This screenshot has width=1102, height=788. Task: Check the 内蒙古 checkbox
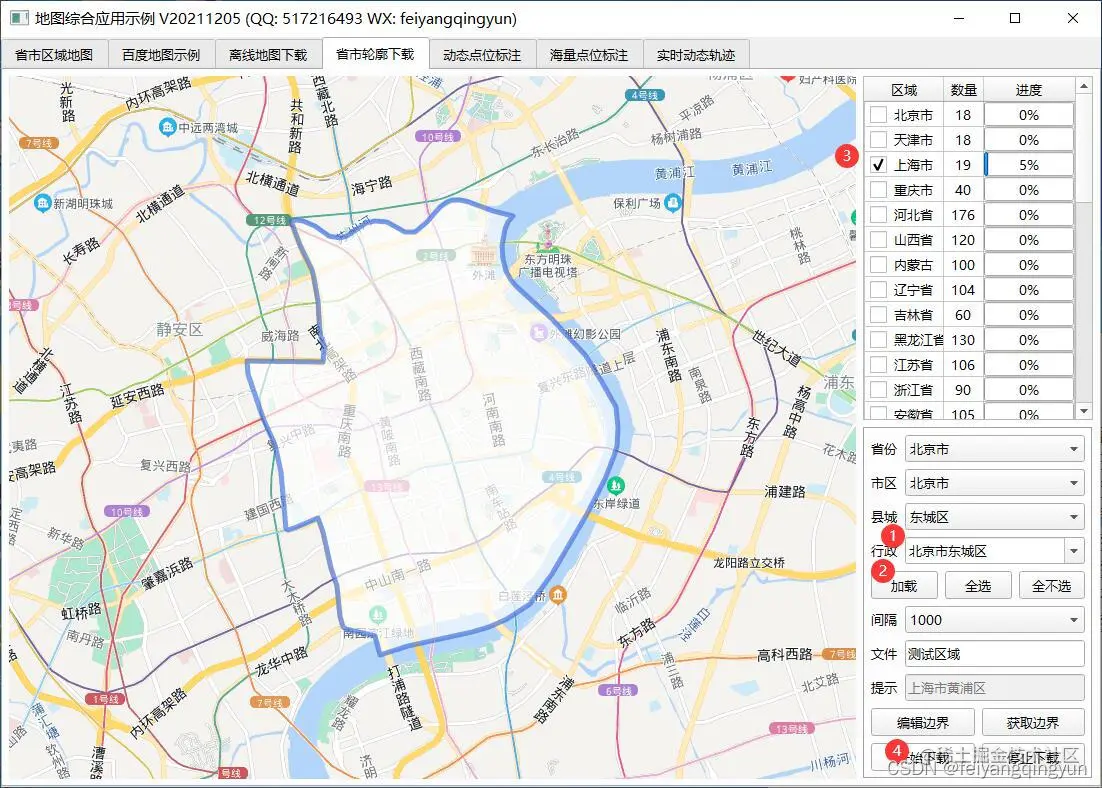879,264
